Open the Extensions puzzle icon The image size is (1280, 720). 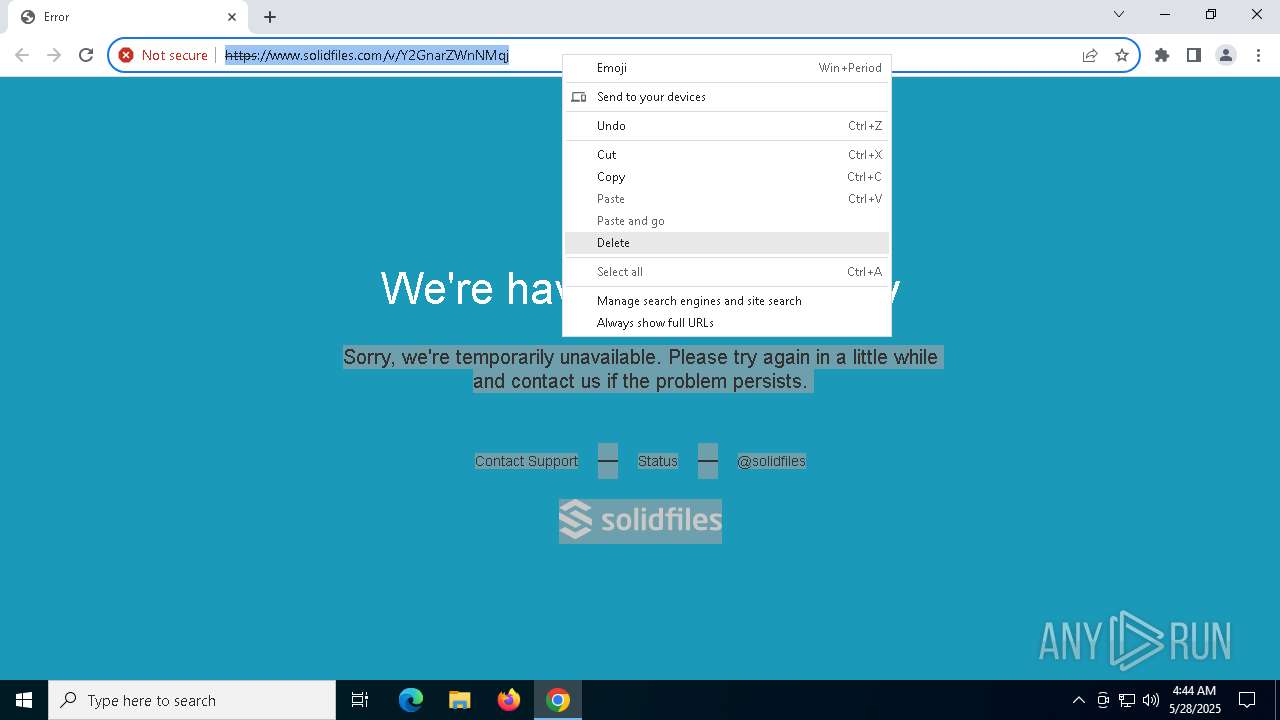[1162, 55]
